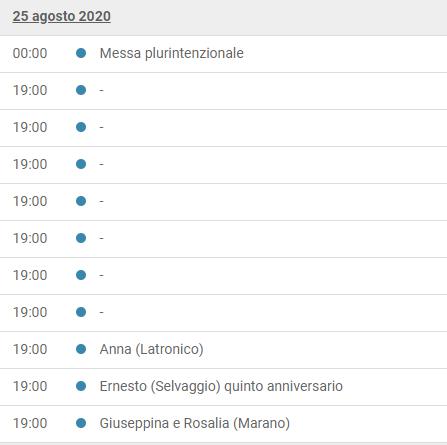Screen dimensions: 447x445
Task: Select blue dot beside Giuseppina e Rosalia (Marano)
Action: click(81, 423)
